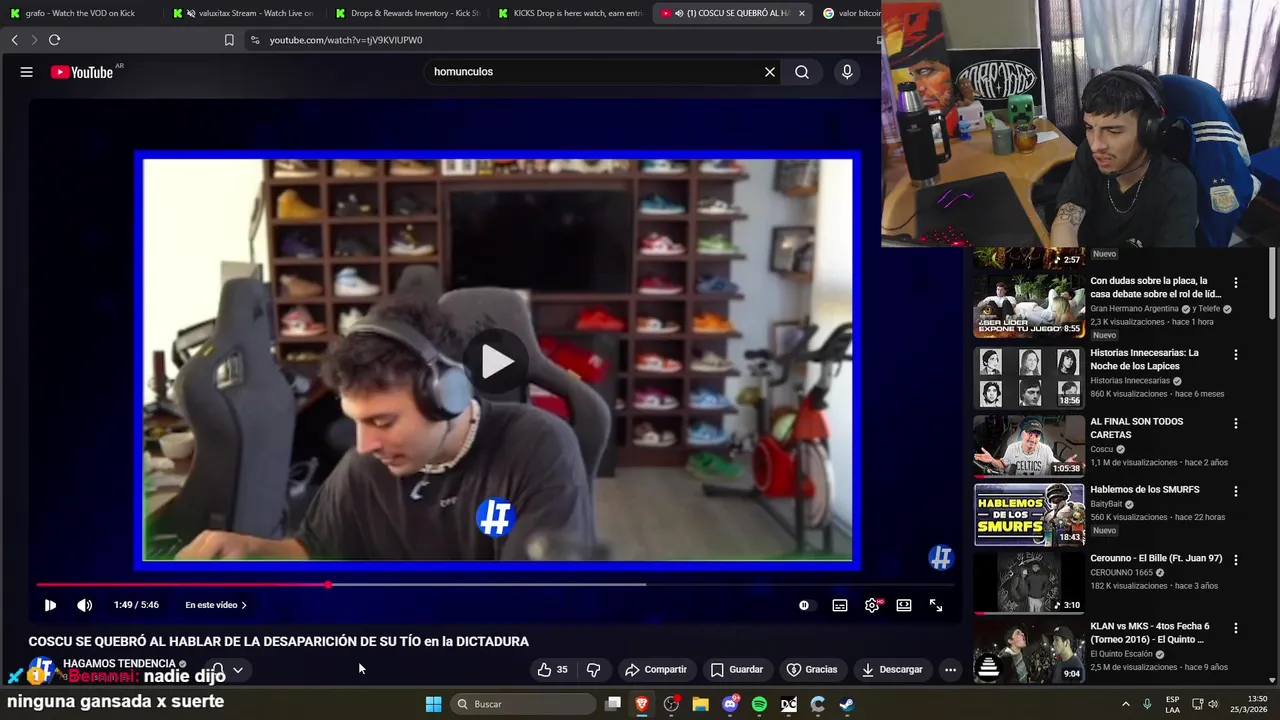Open File Explorer from the taskbar
1280x720 pixels.
(x=700, y=704)
